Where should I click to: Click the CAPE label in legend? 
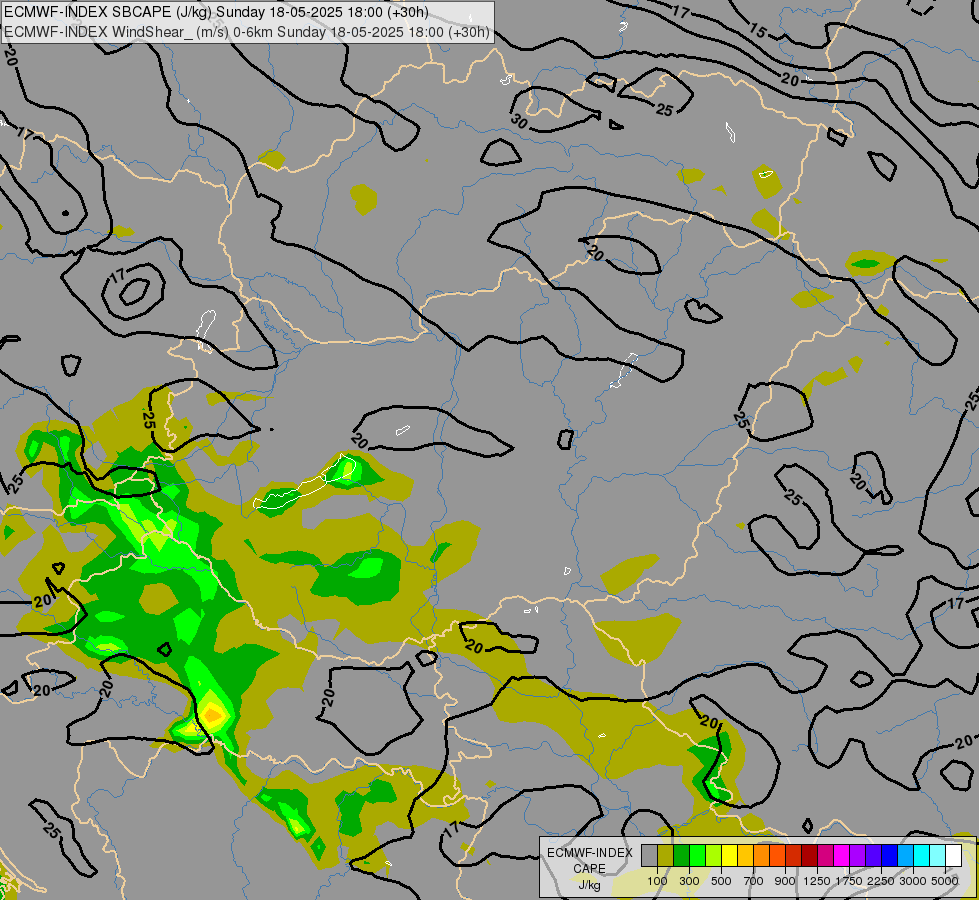pyautogui.click(x=589, y=868)
